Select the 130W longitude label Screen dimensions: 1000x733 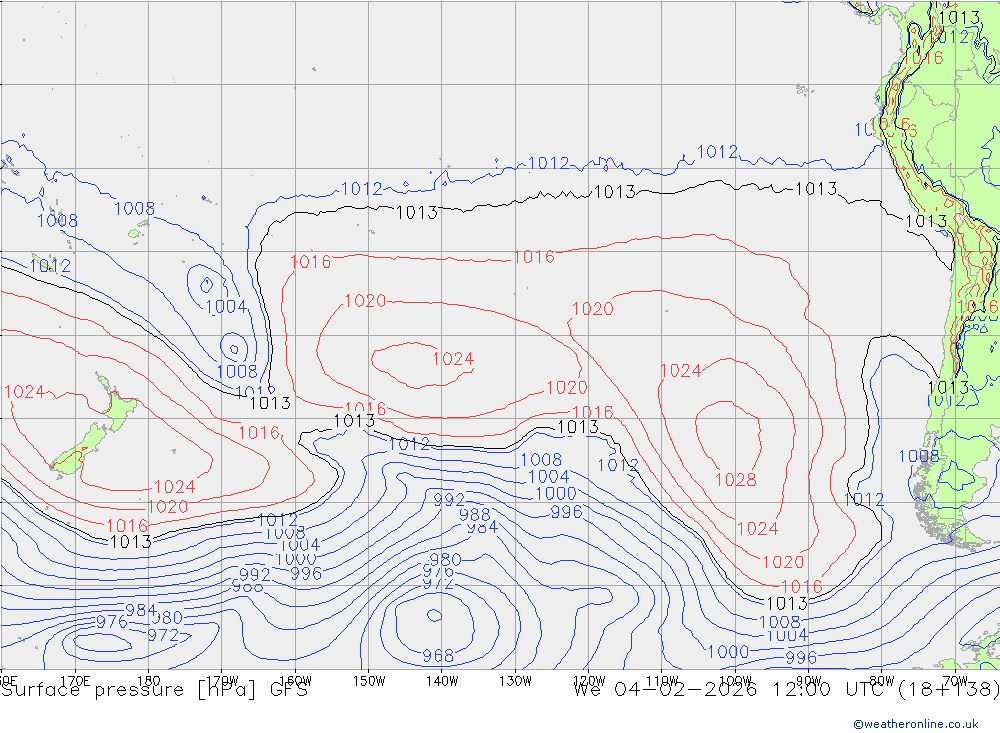point(515,681)
